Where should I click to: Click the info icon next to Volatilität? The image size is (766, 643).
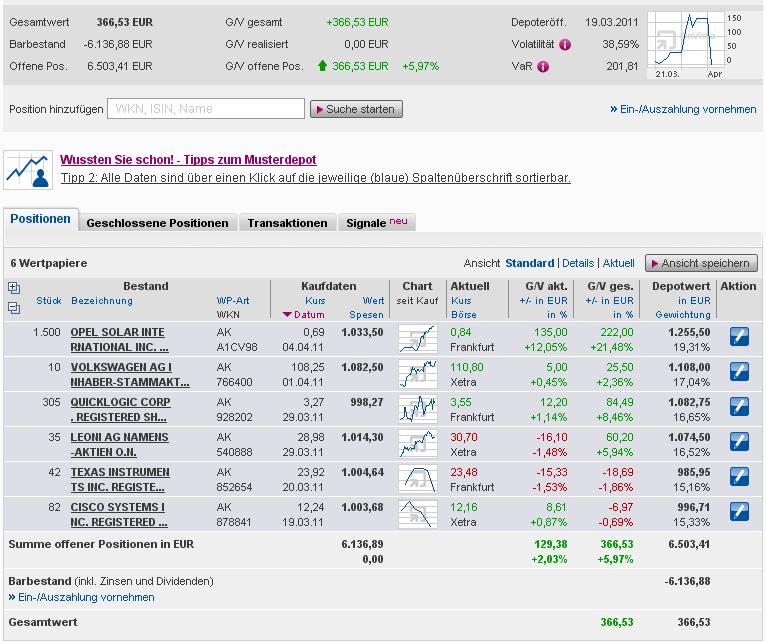pos(565,45)
